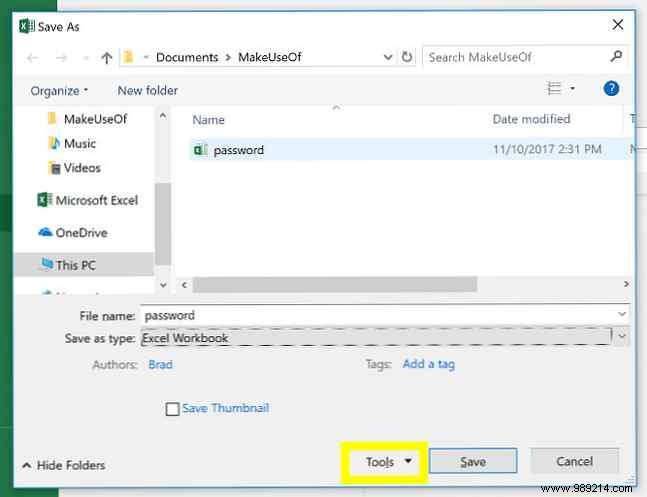Collapse folders with Hide Folders

click(64, 465)
